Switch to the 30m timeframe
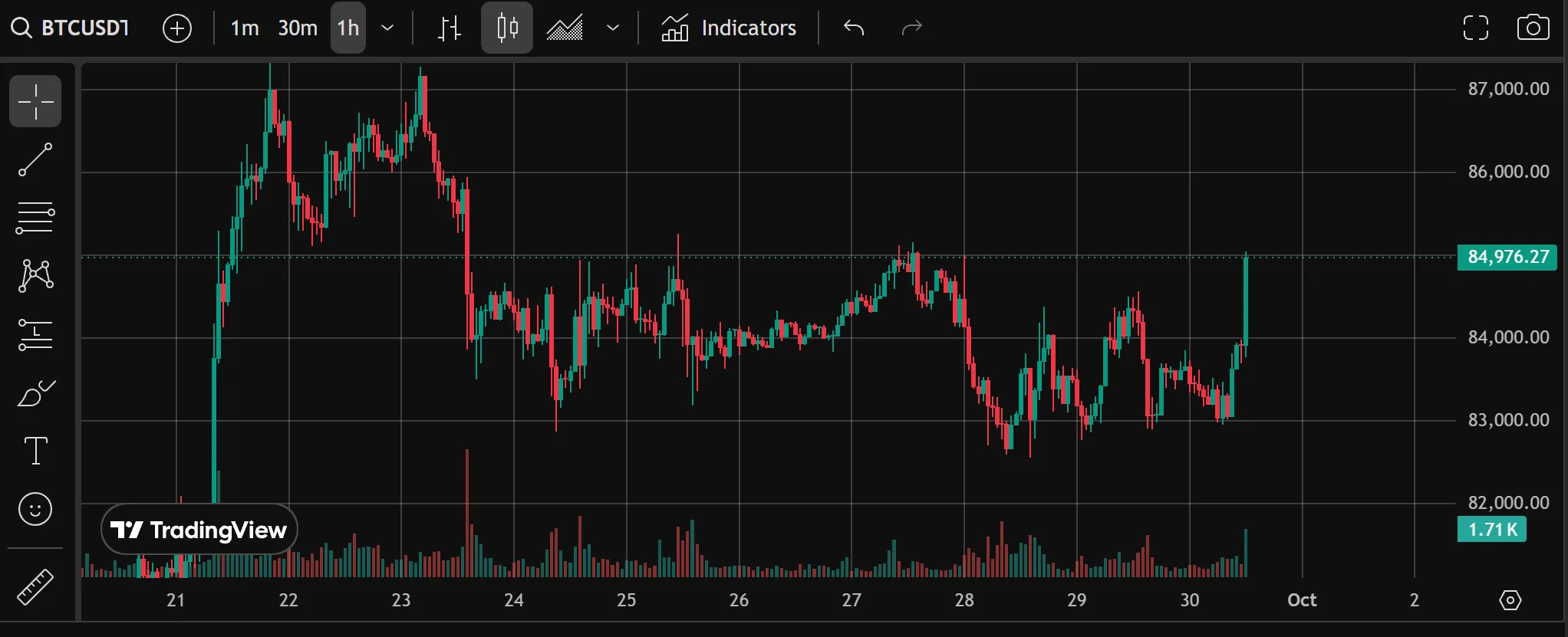The width and height of the screenshot is (1568, 637). (298, 28)
